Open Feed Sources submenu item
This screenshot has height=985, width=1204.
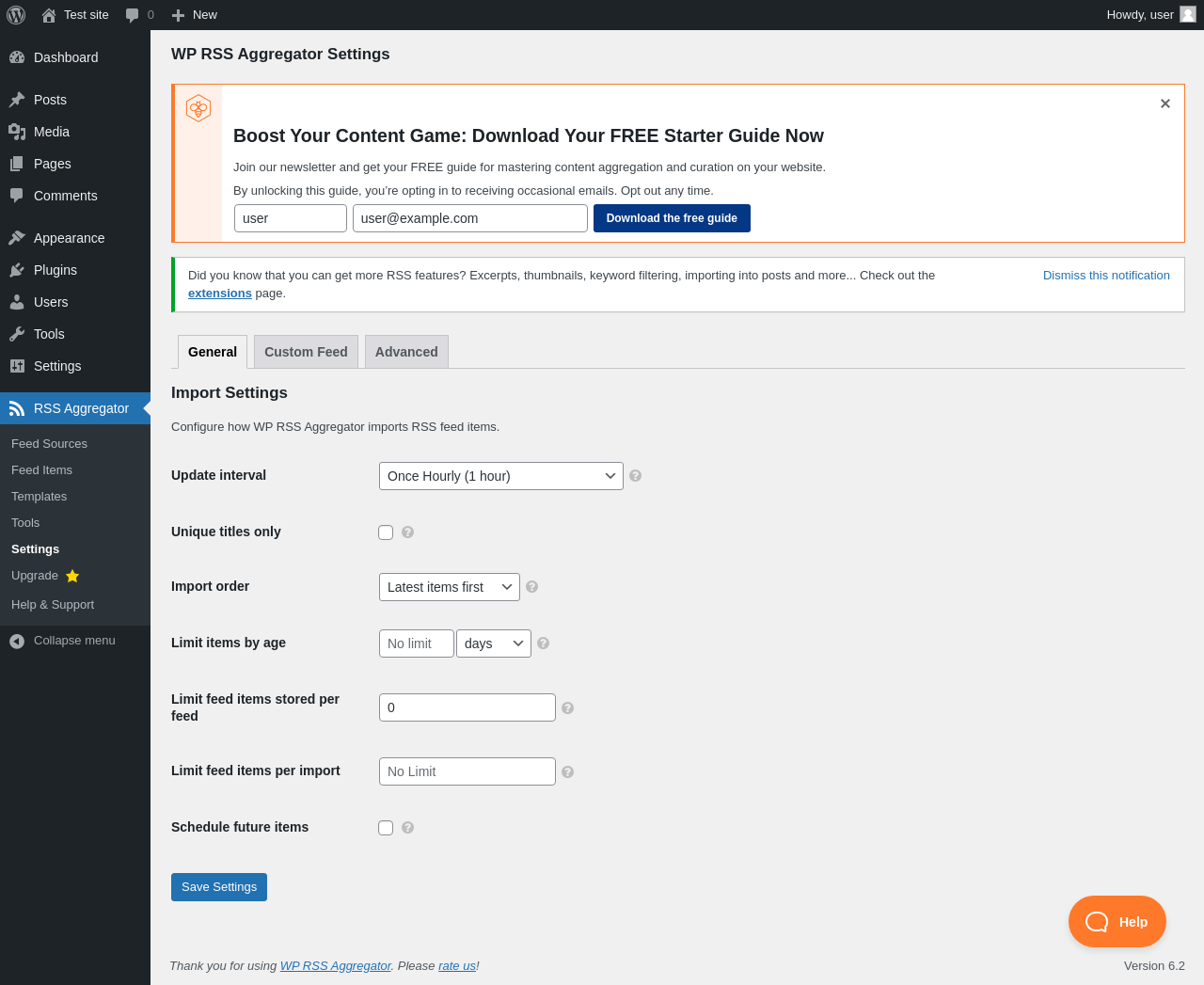pyautogui.click(x=49, y=444)
